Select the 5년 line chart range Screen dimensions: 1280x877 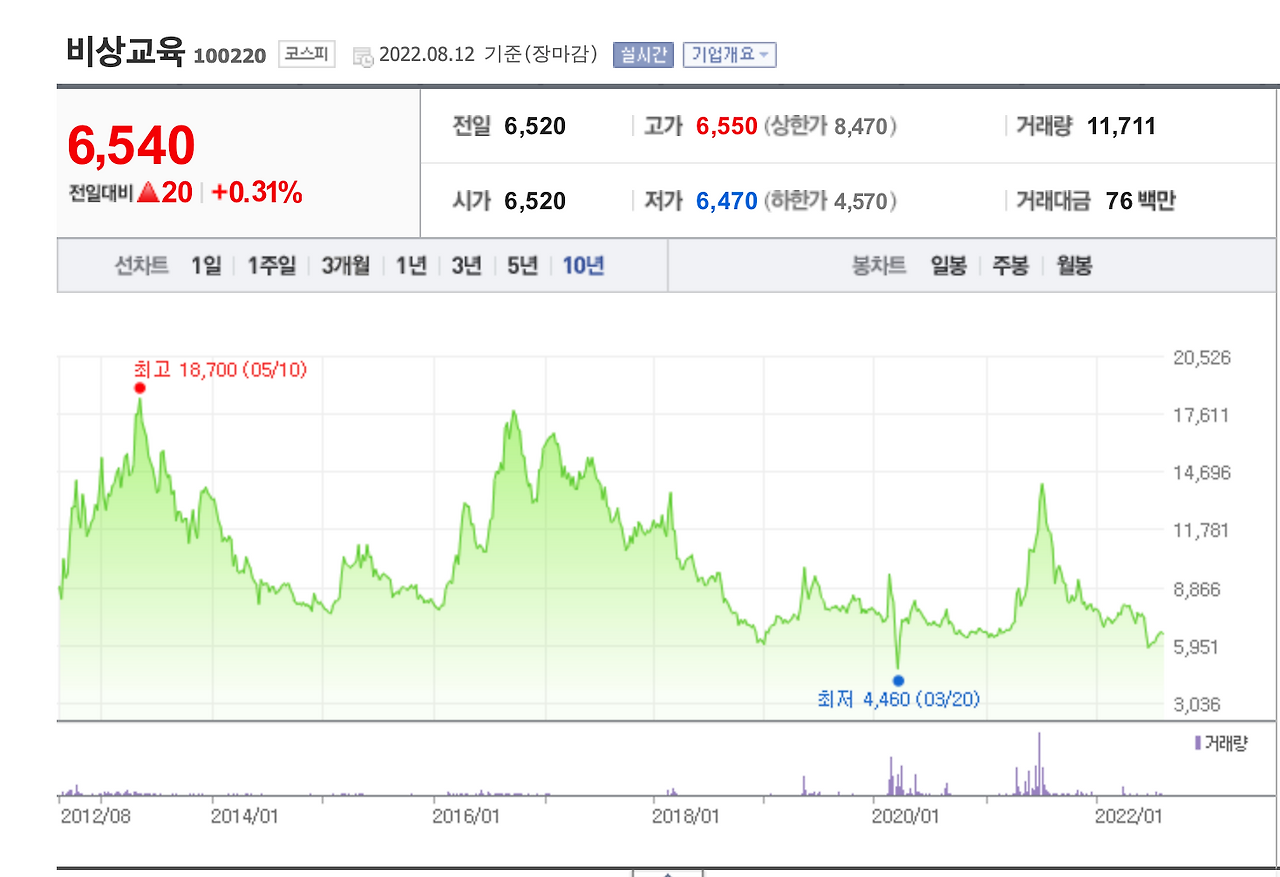522,266
